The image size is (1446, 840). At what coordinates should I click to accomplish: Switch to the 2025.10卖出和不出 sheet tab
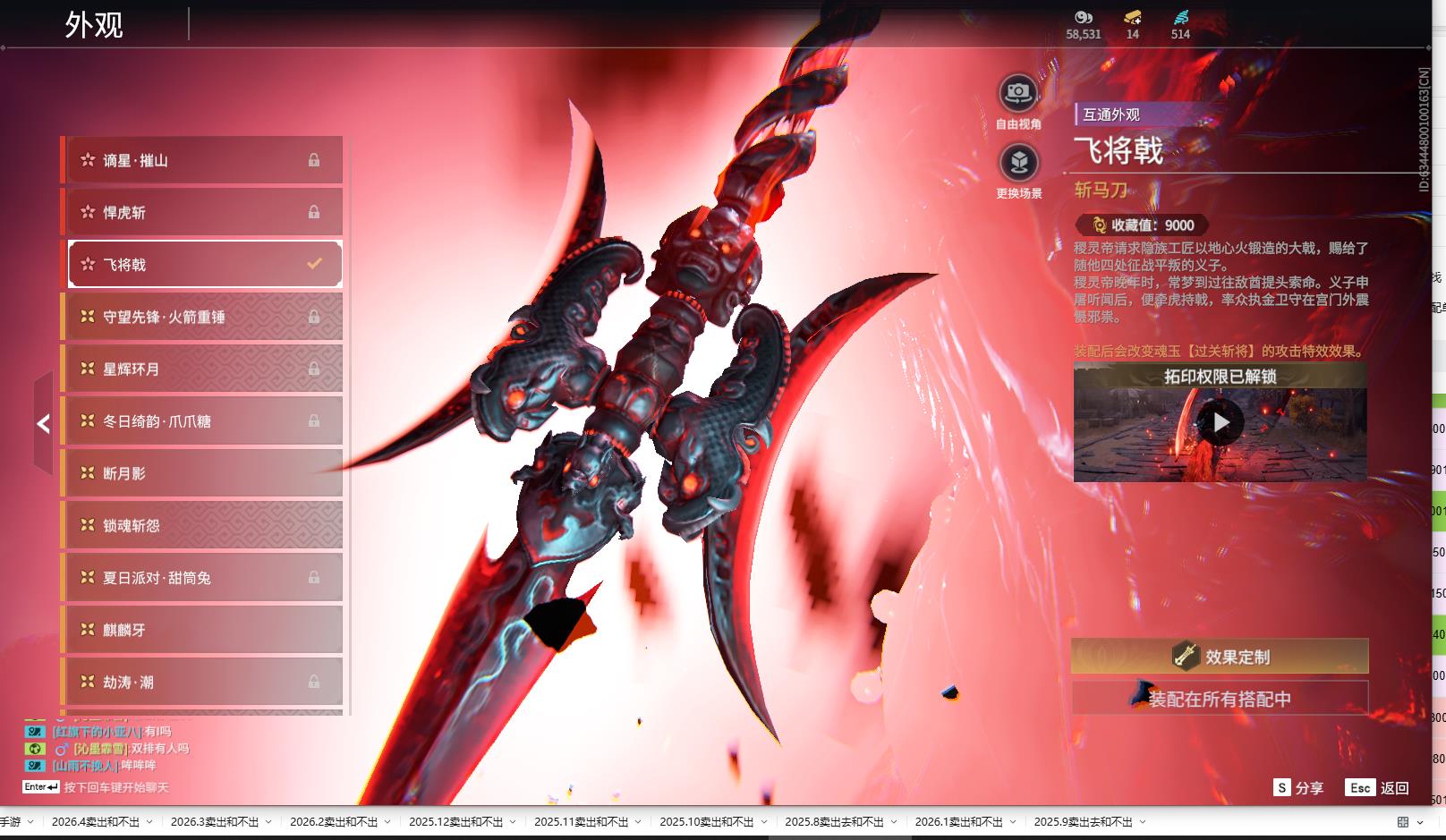click(x=706, y=822)
